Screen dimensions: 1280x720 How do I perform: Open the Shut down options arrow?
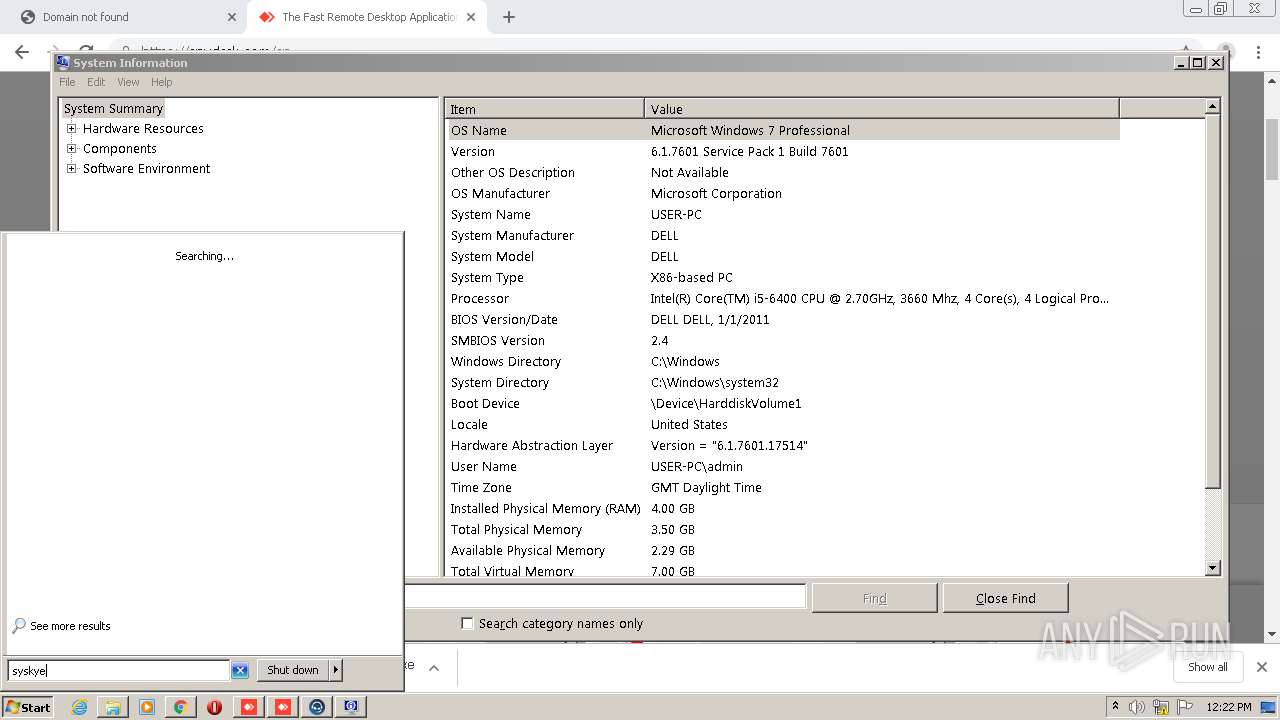[336, 670]
